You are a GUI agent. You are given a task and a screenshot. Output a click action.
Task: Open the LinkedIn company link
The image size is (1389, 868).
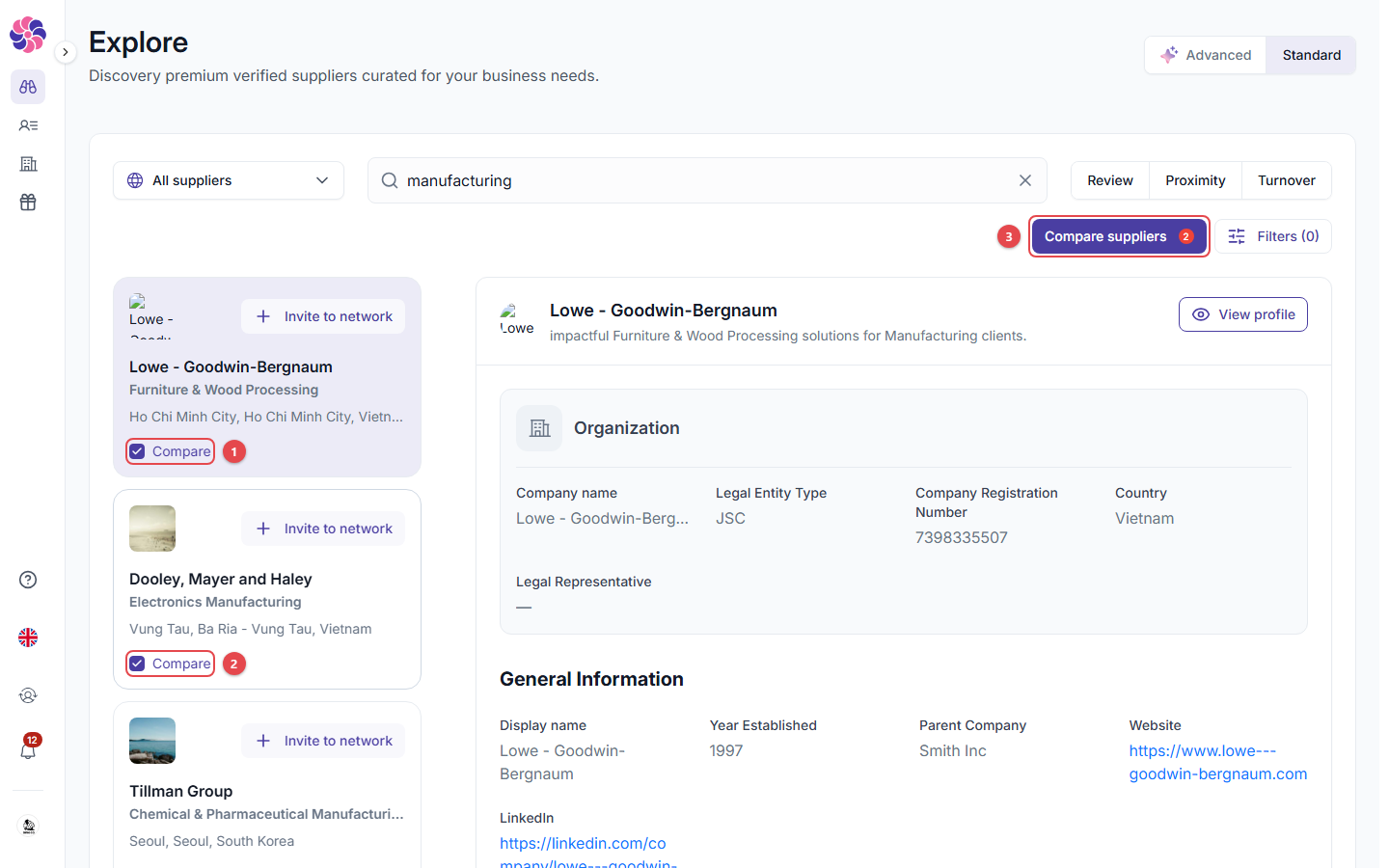588,853
